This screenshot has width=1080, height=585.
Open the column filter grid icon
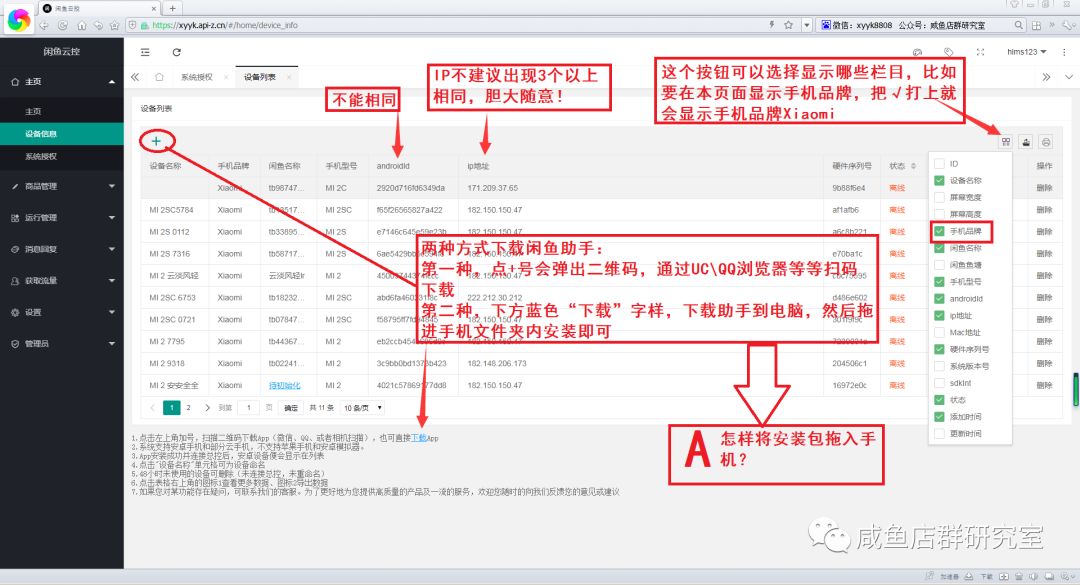(x=1005, y=142)
